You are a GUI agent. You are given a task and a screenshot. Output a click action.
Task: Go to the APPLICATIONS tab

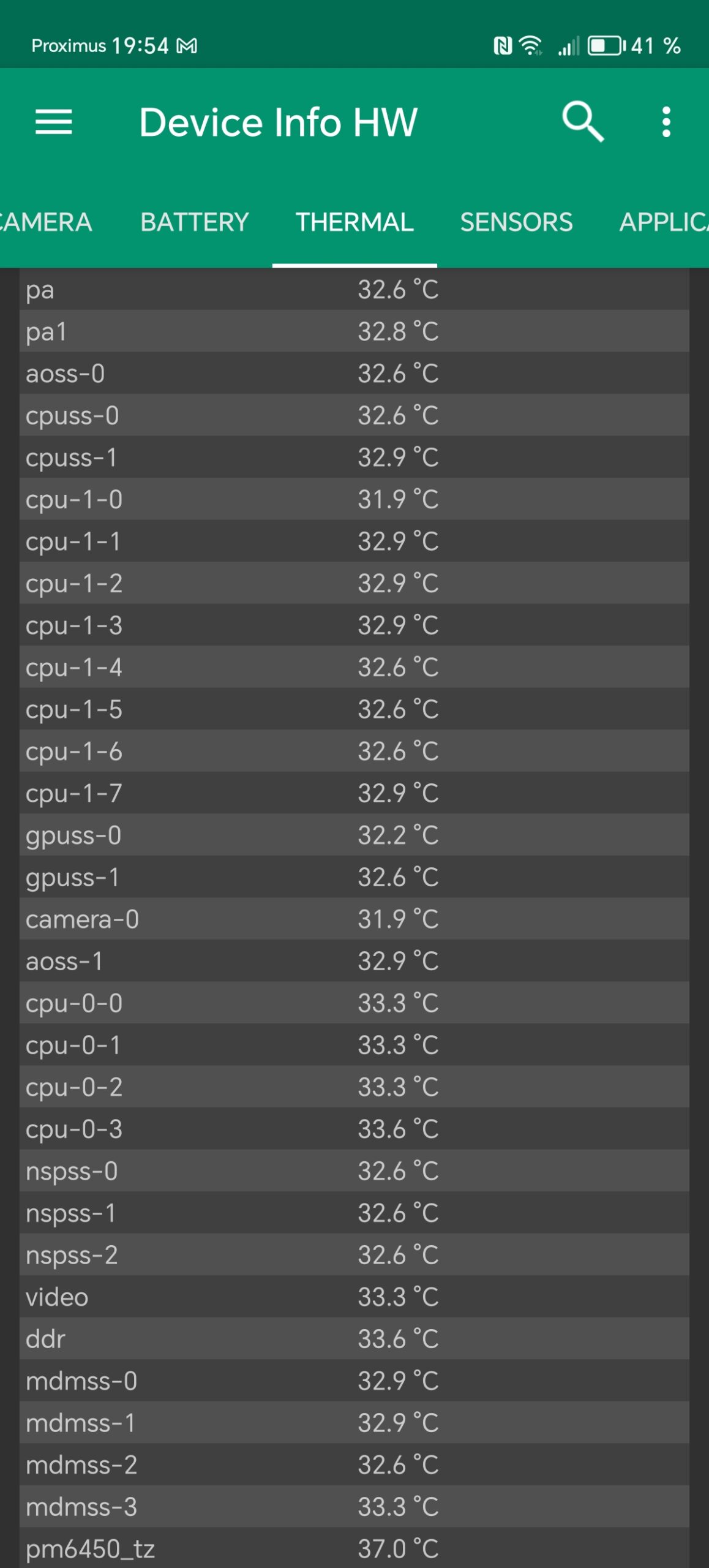(x=664, y=222)
